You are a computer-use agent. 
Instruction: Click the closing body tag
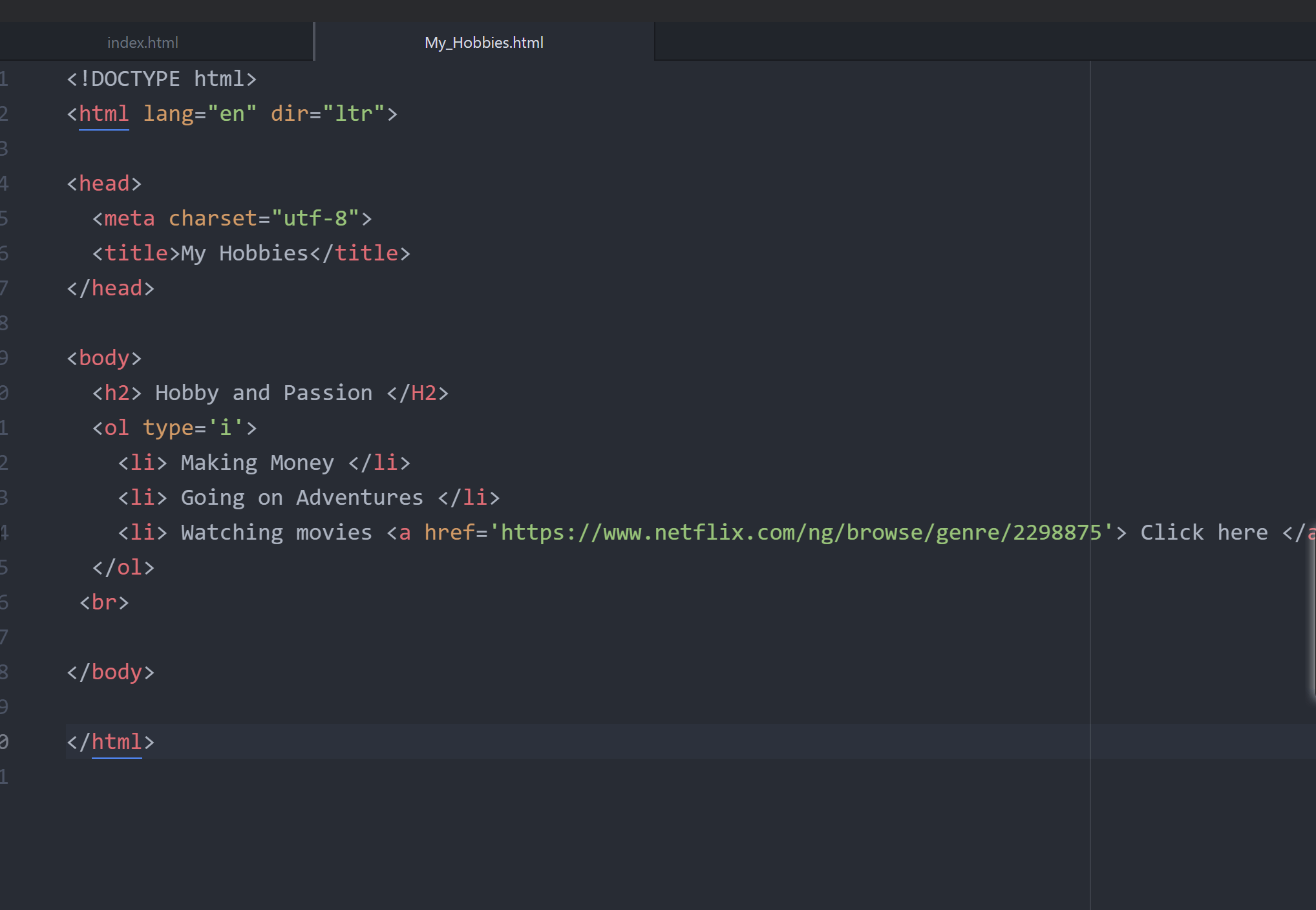pyautogui.click(x=111, y=672)
